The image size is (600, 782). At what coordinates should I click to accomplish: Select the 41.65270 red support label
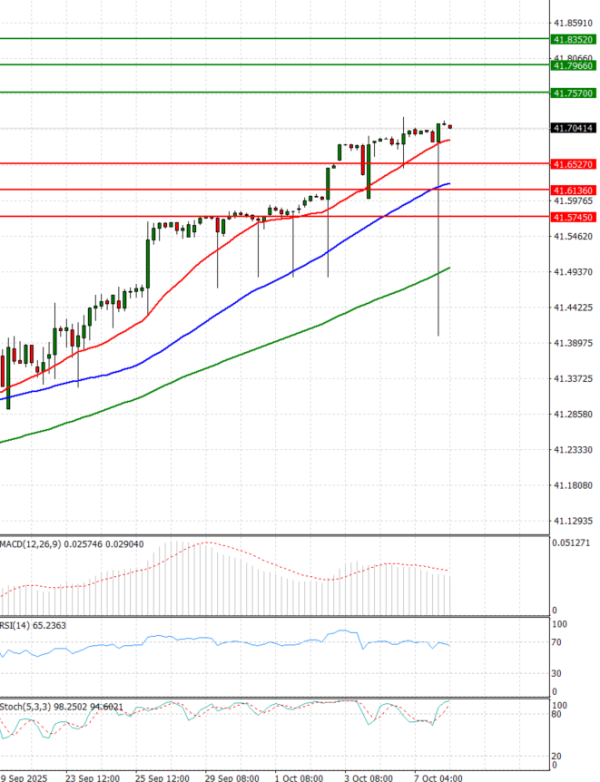click(x=574, y=163)
